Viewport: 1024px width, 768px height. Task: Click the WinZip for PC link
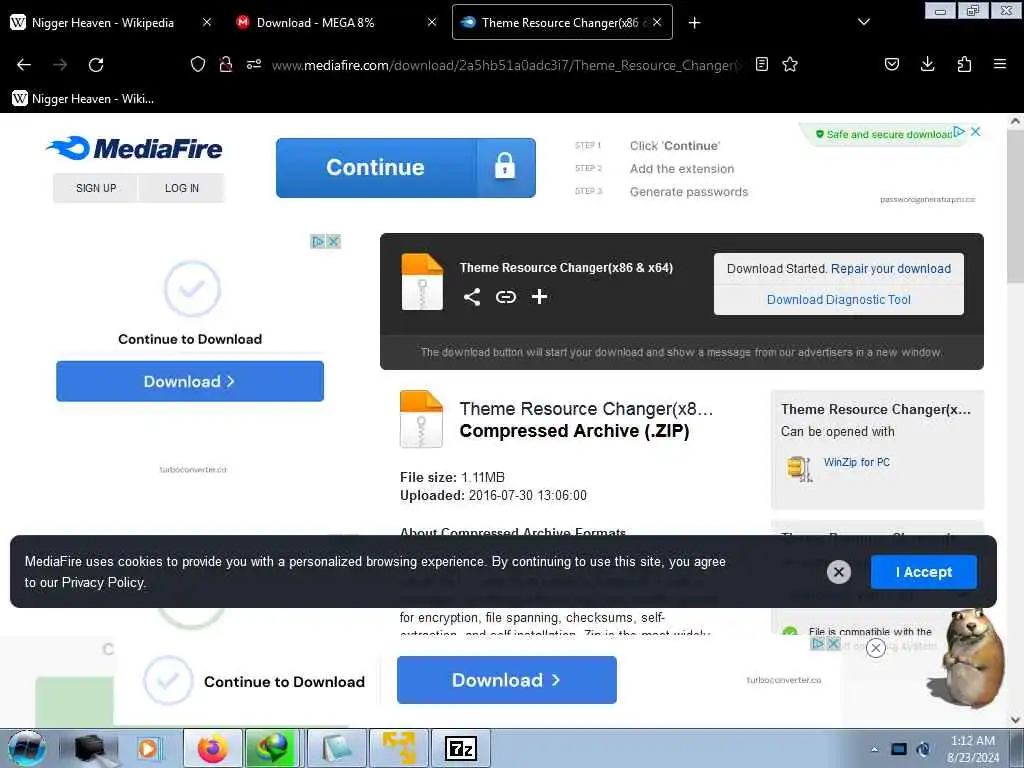click(x=856, y=462)
